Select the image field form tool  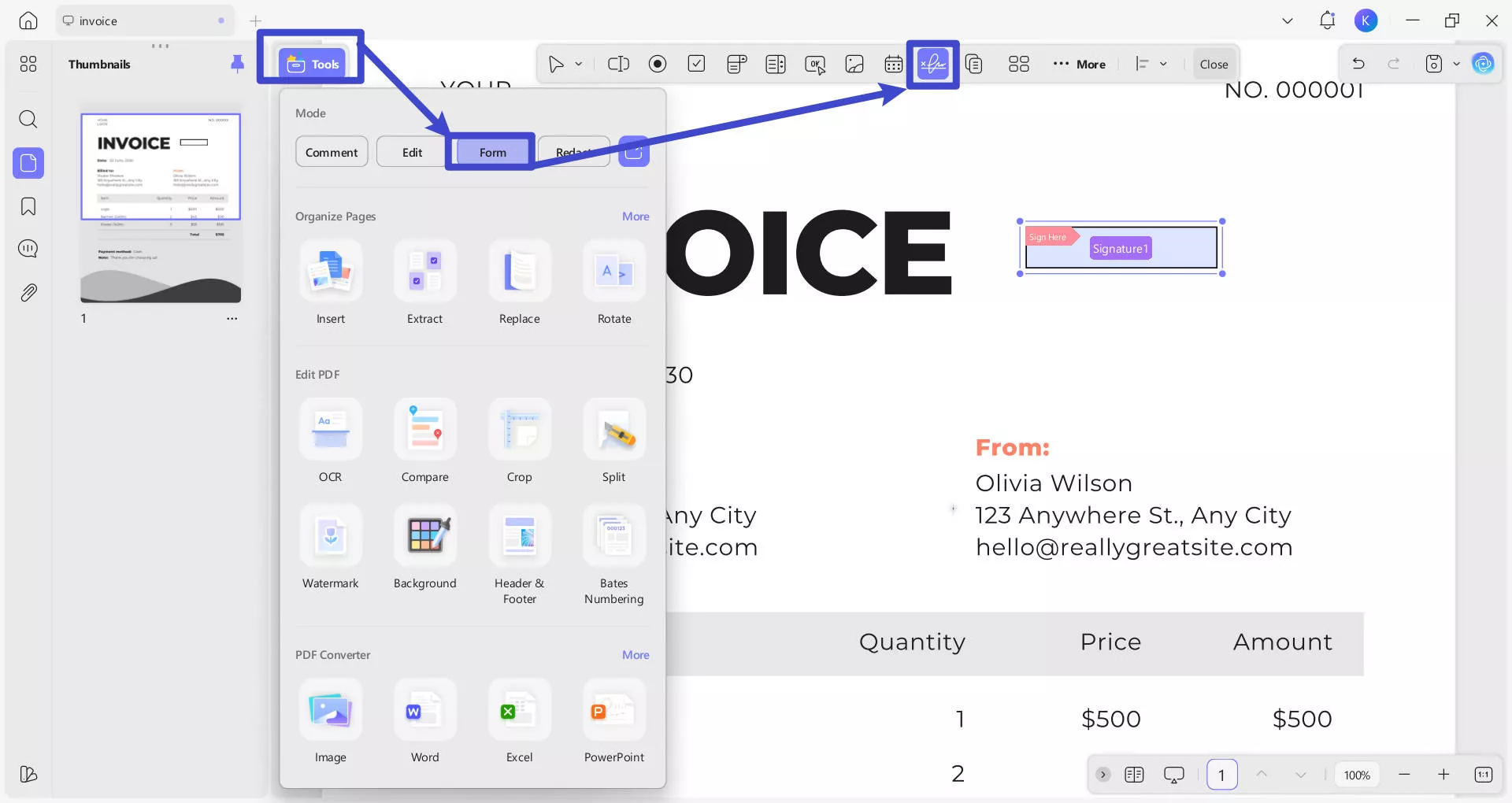click(854, 64)
